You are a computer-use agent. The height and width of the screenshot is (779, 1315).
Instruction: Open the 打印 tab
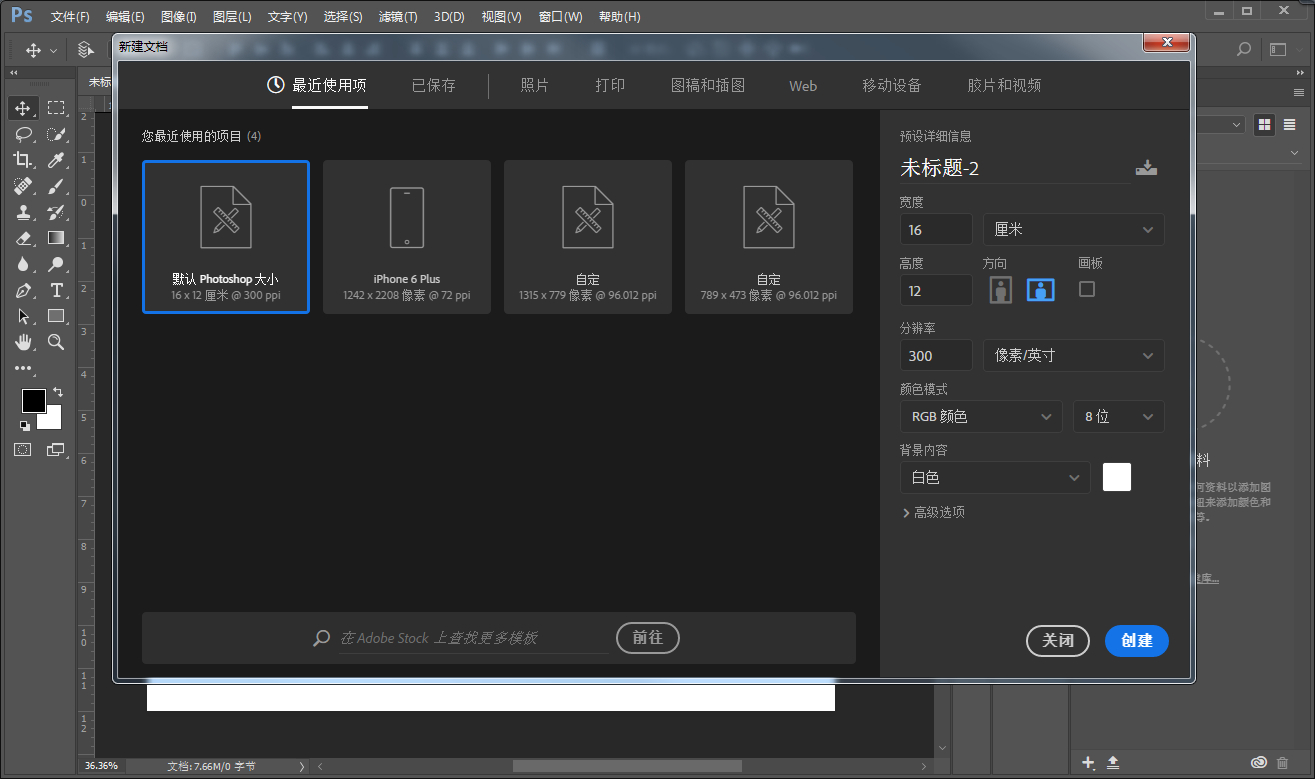(x=610, y=86)
